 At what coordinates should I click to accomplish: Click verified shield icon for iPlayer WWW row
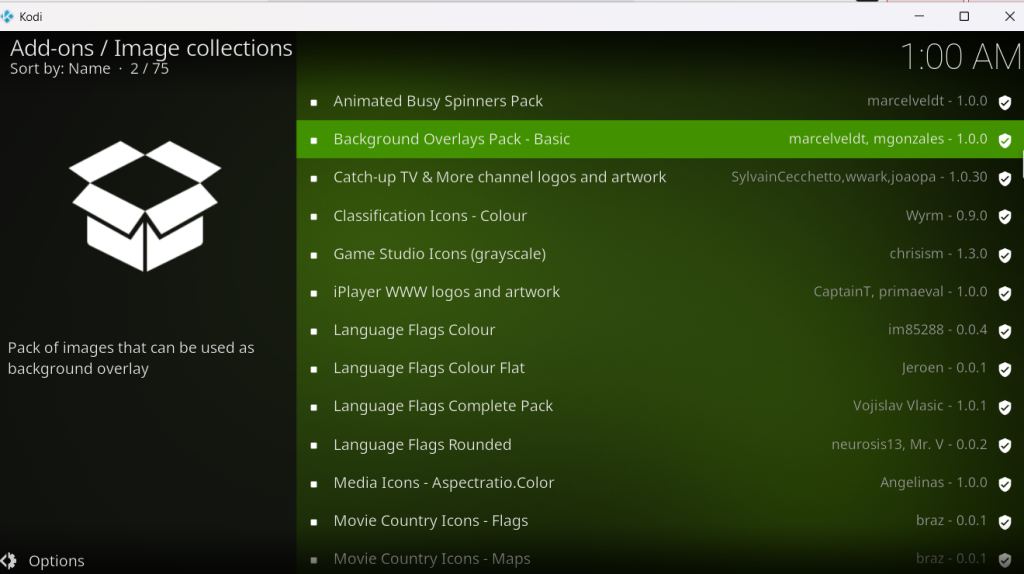1005,293
